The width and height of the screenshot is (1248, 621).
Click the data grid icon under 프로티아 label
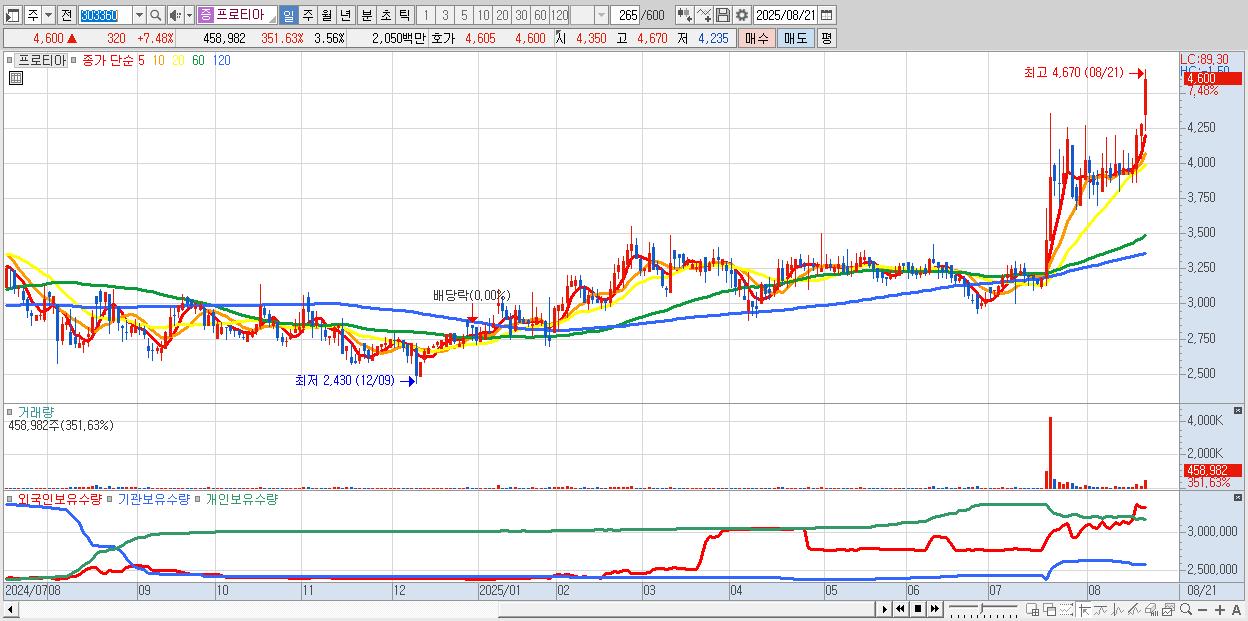(16, 78)
